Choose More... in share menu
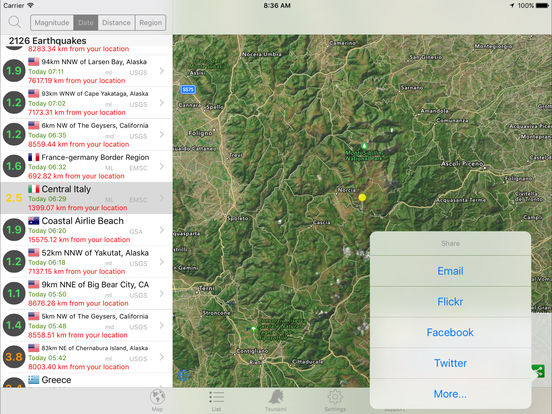This screenshot has height=414, width=552. tap(450, 394)
